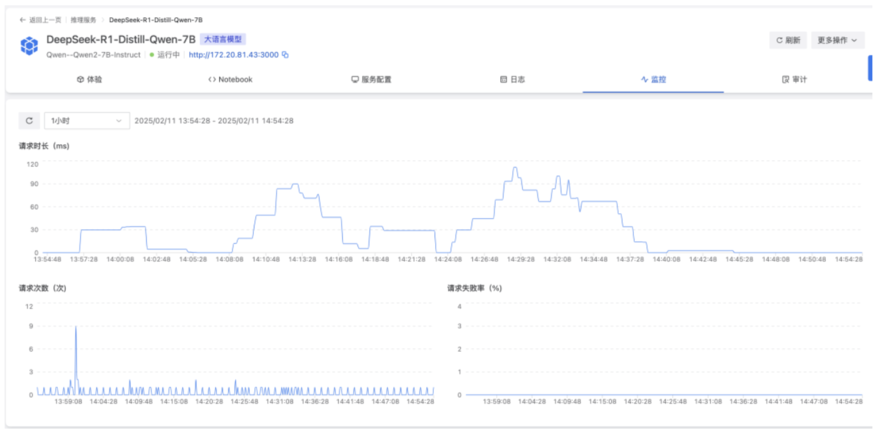Viewport: 889px width, 436px height.
Task: Click the blue vertical scrollbar handle
Action: tap(870, 68)
